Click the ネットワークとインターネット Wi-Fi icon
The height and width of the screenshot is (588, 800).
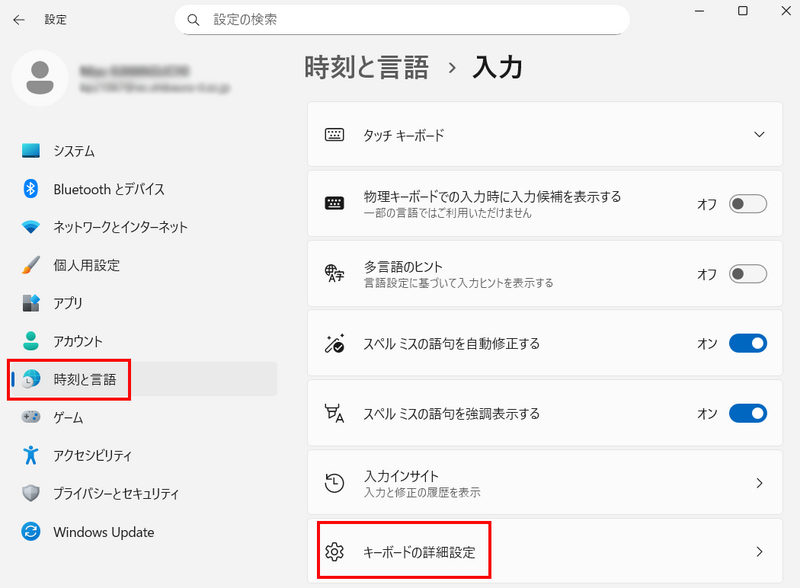pos(31,227)
